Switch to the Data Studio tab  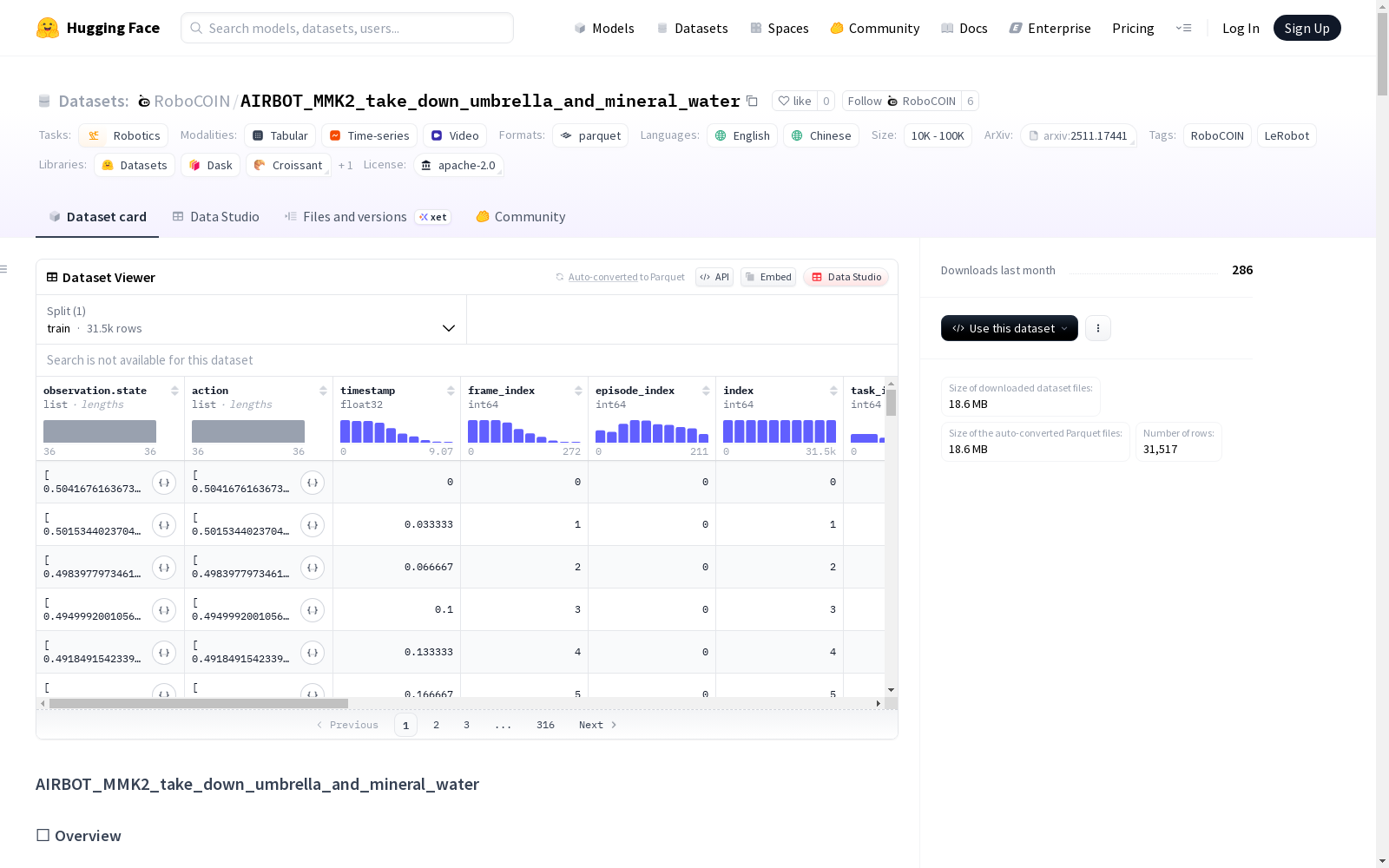coord(216,217)
